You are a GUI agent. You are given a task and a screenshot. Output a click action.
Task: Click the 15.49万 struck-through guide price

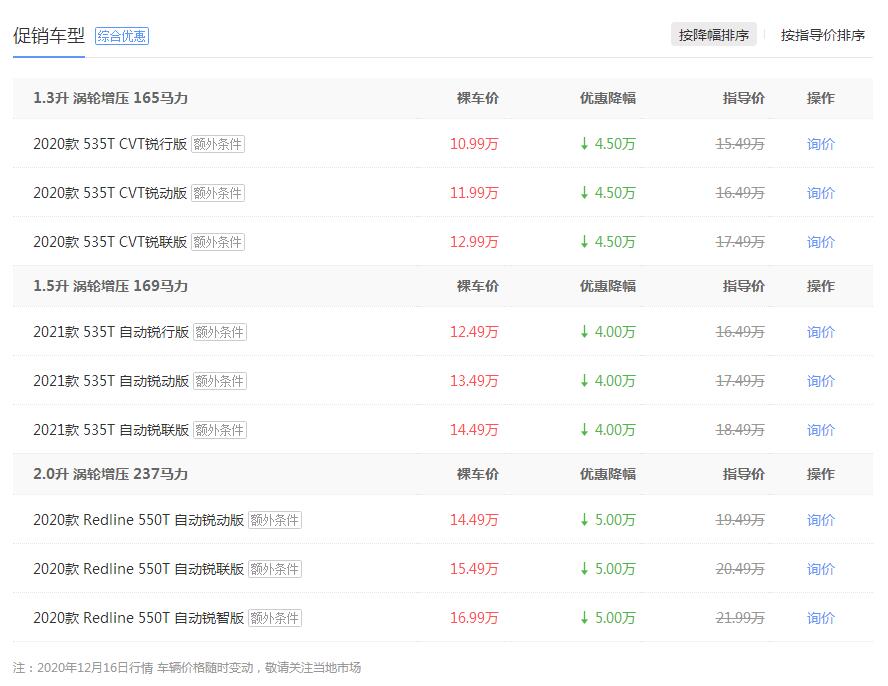(x=740, y=144)
